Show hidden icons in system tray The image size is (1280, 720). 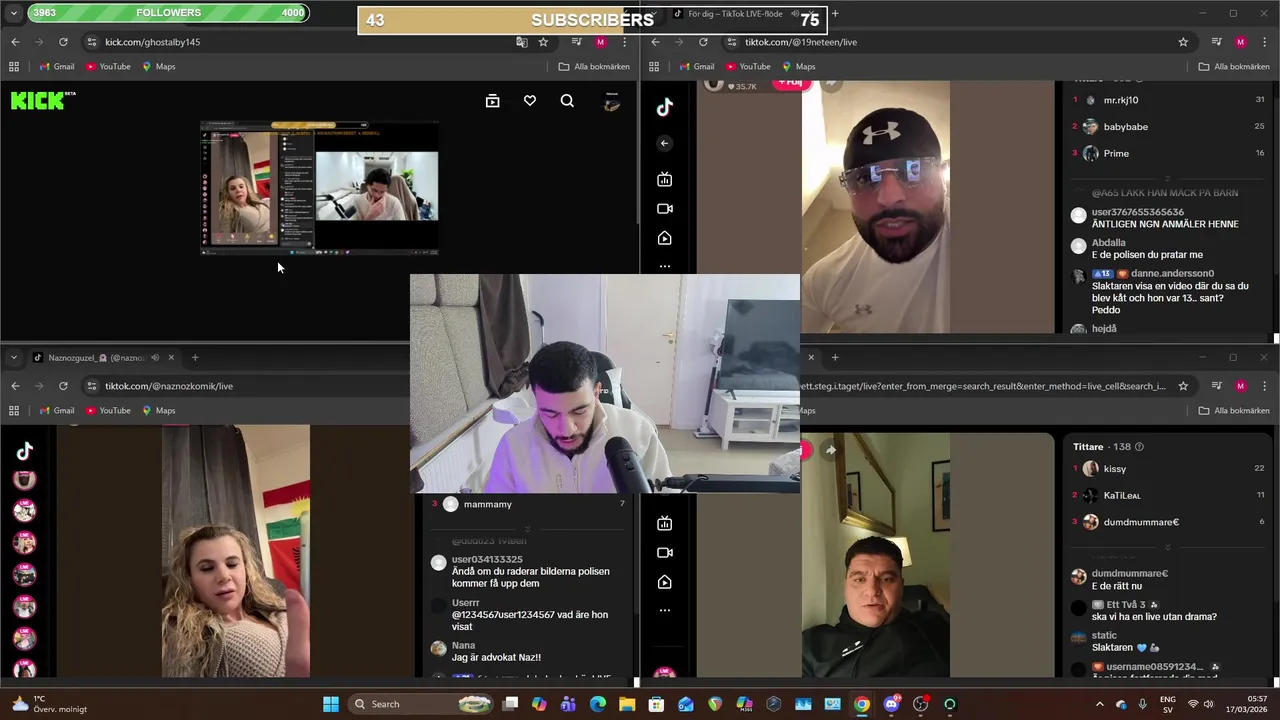pos(1099,704)
